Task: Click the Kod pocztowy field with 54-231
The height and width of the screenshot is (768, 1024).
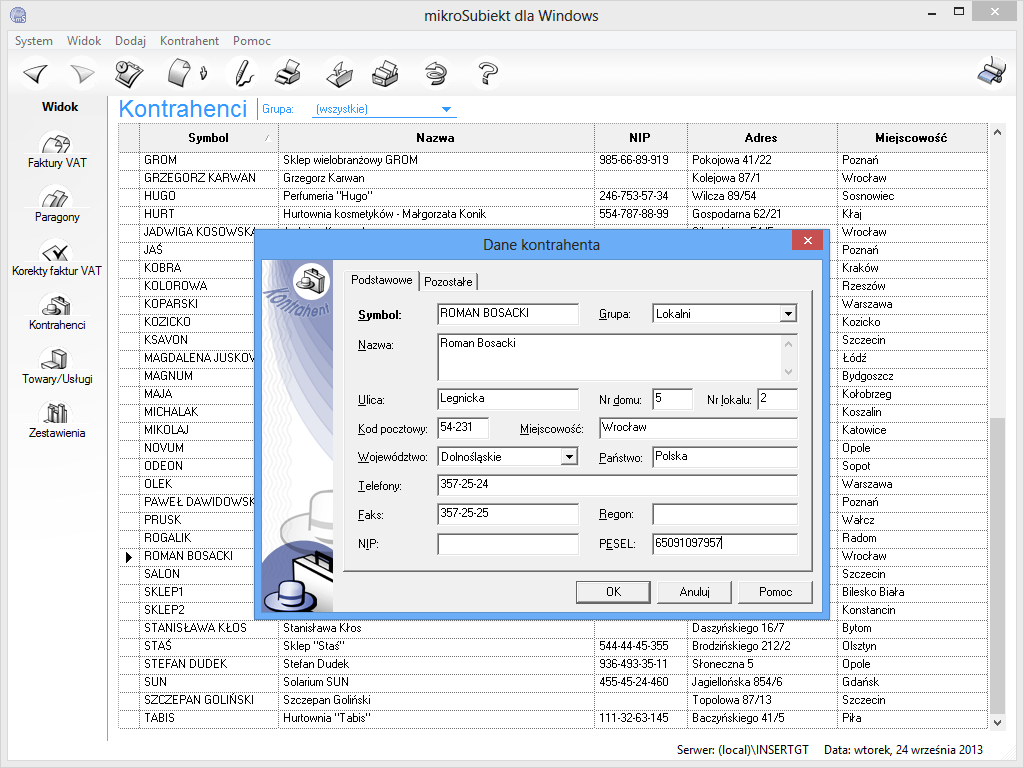Action: (x=463, y=428)
